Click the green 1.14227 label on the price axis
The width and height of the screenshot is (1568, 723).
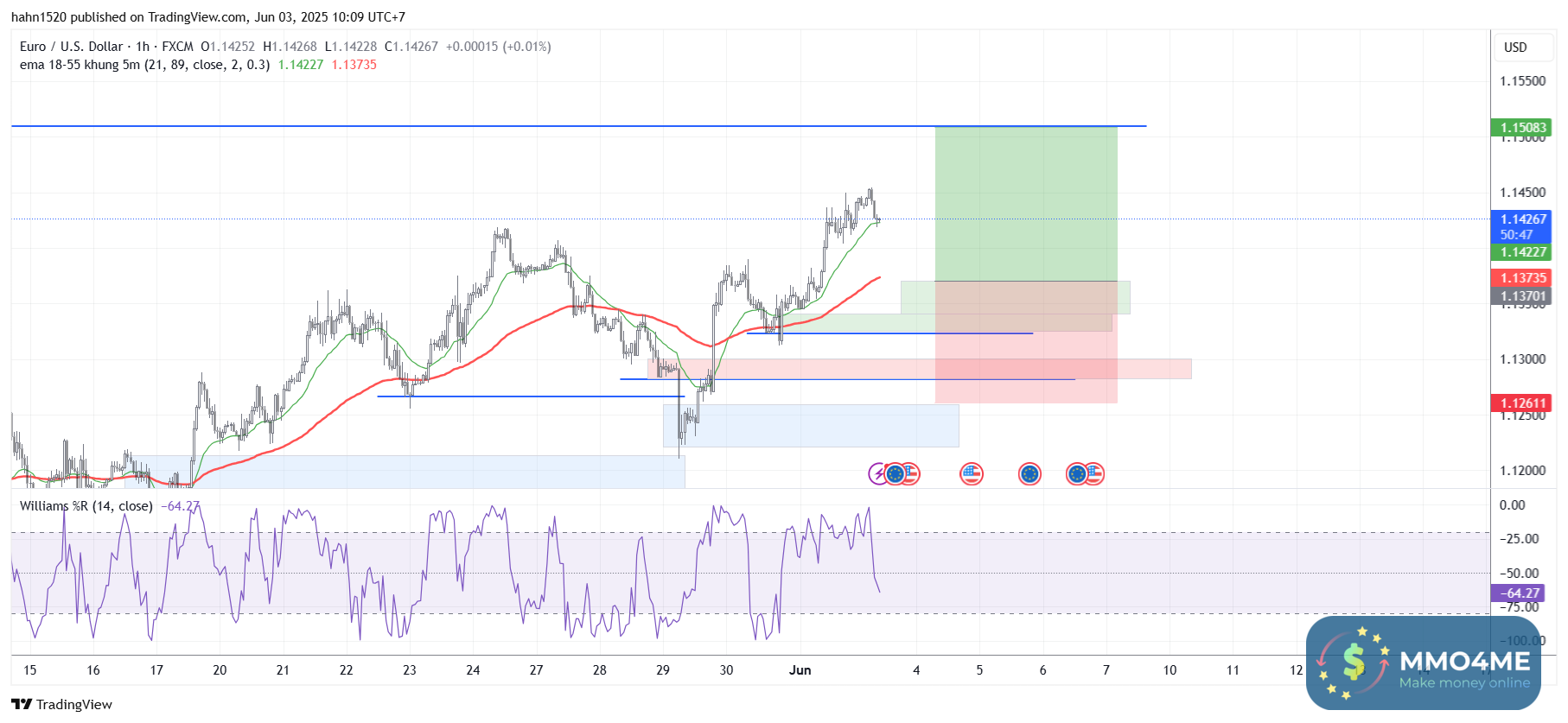point(1523,252)
